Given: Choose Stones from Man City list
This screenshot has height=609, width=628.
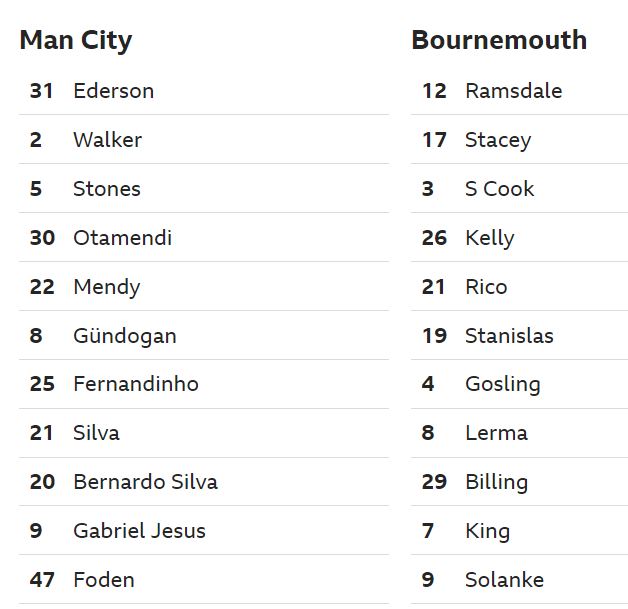Looking at the screenshot, I should click(x=203, y=189).
